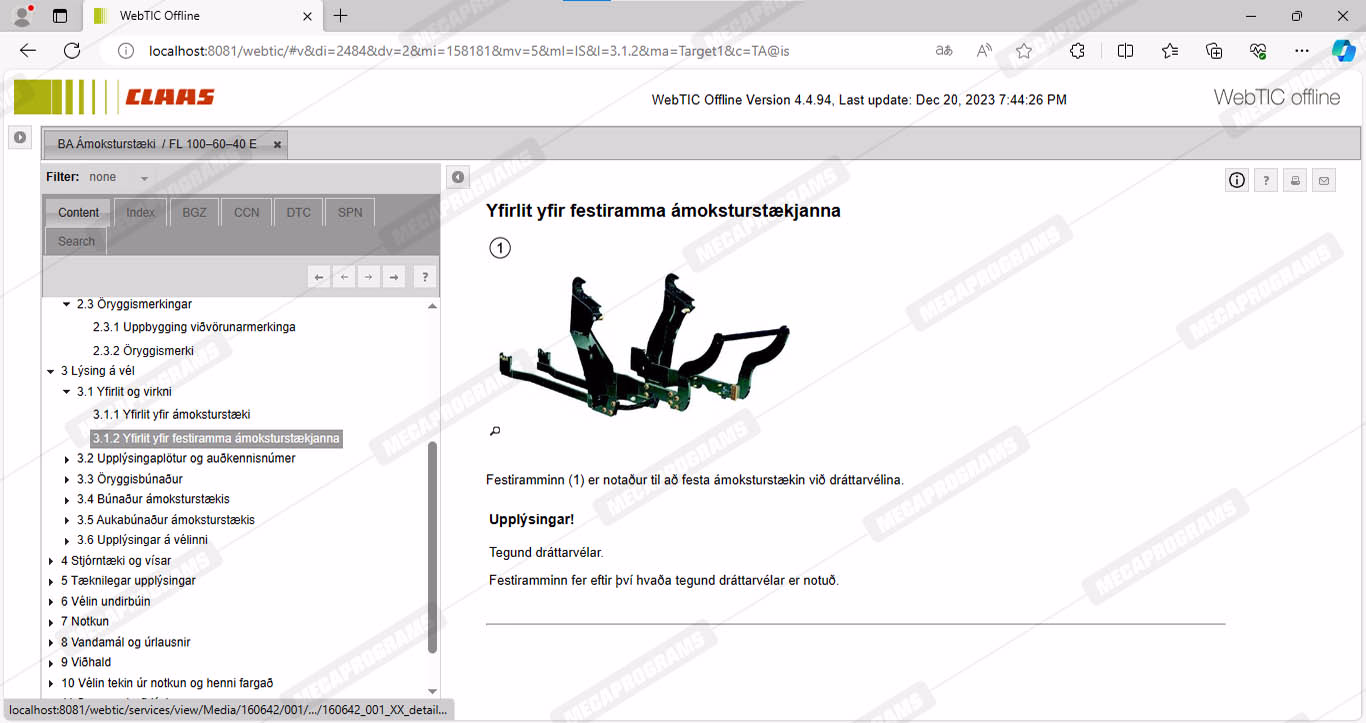The image size is (1366, 723).
Task: Collapse the 3 Lýsing á vél section
Action: pos(51,372)
